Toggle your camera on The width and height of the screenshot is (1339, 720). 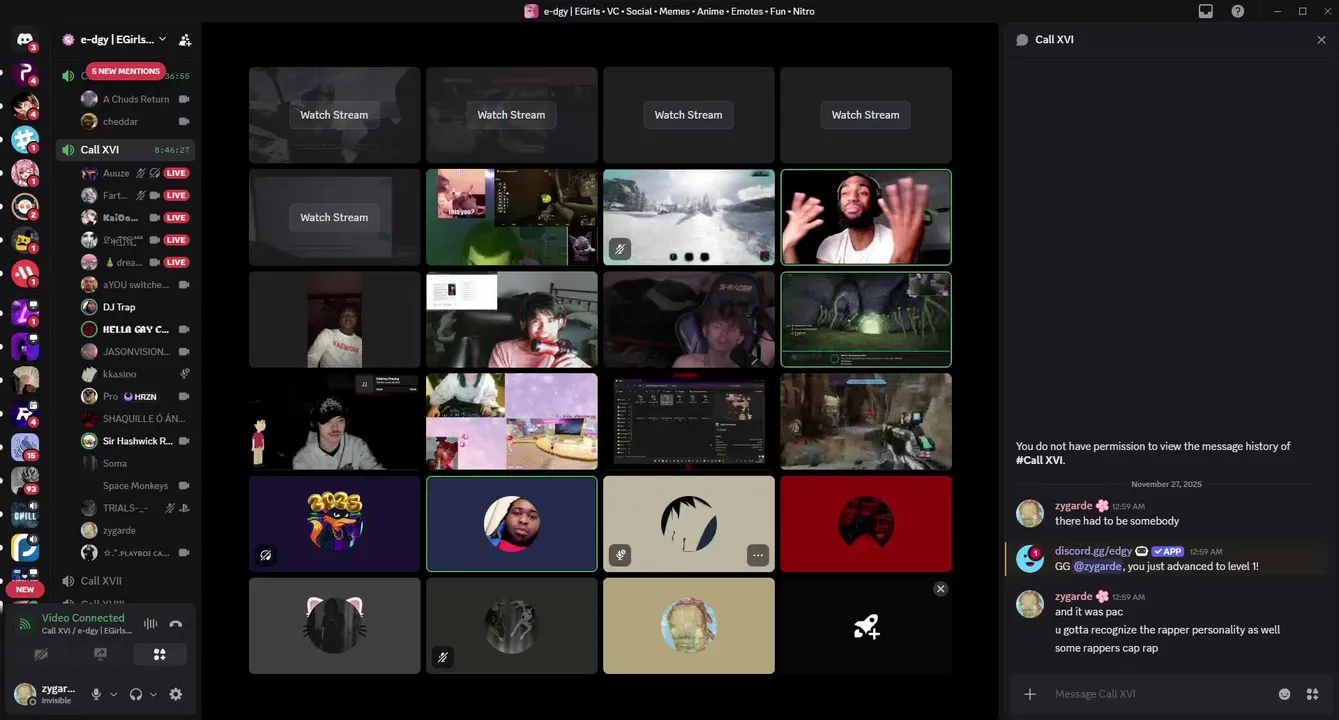41,655
